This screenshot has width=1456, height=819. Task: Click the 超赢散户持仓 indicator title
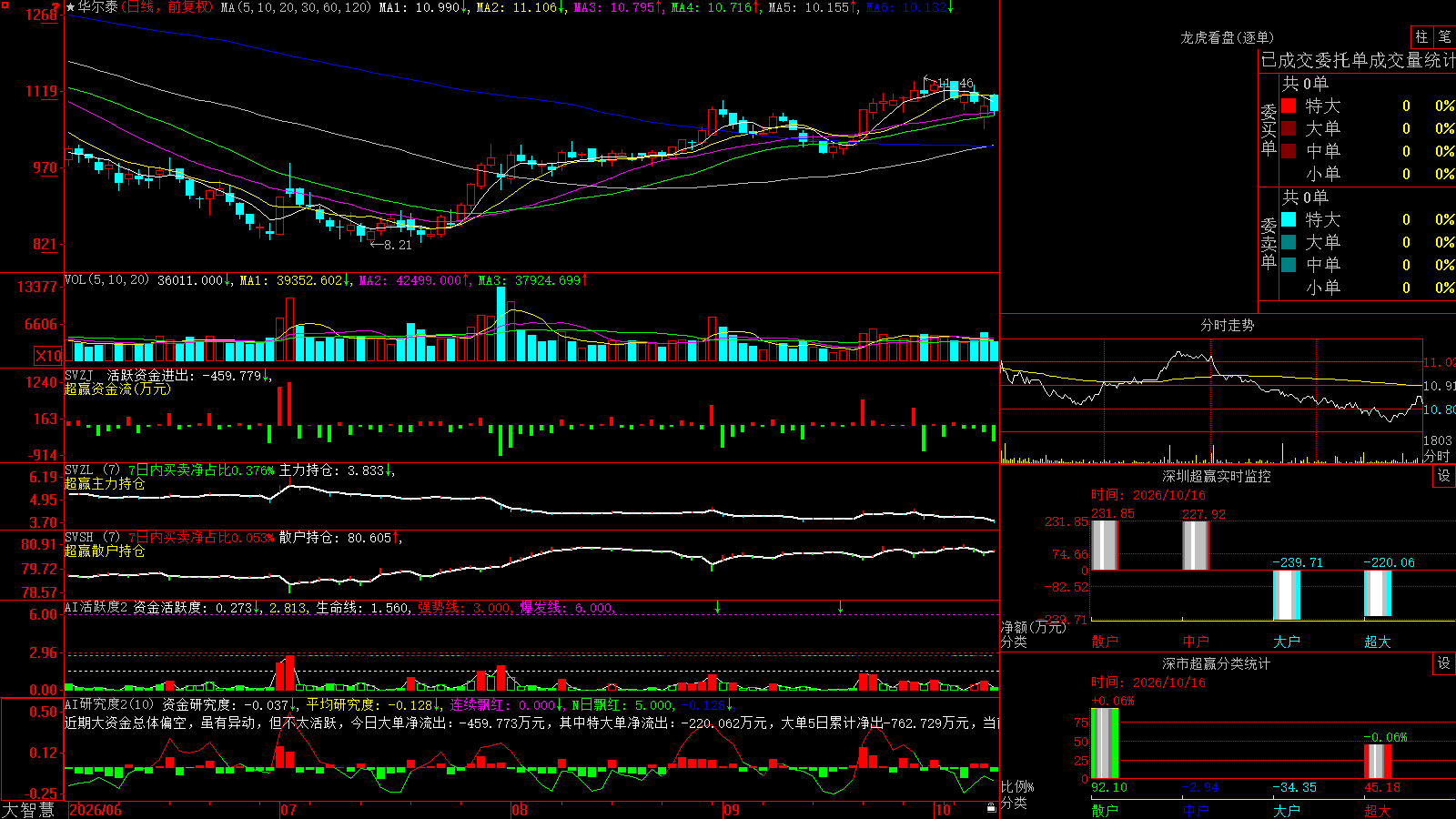[105, 551]
